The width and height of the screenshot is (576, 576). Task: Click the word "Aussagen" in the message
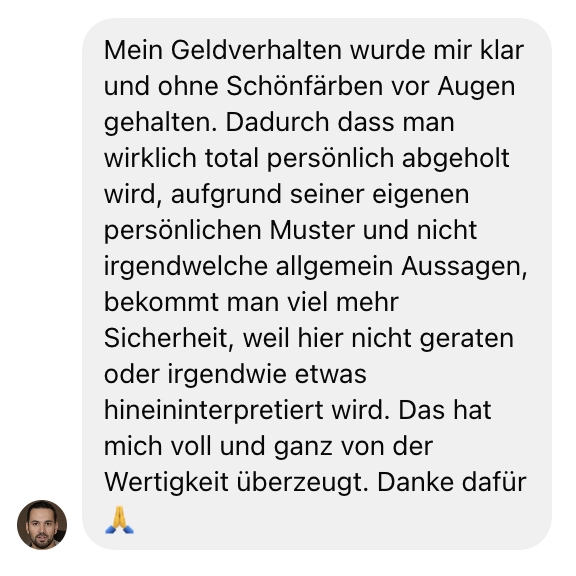(x=461, y=266)
